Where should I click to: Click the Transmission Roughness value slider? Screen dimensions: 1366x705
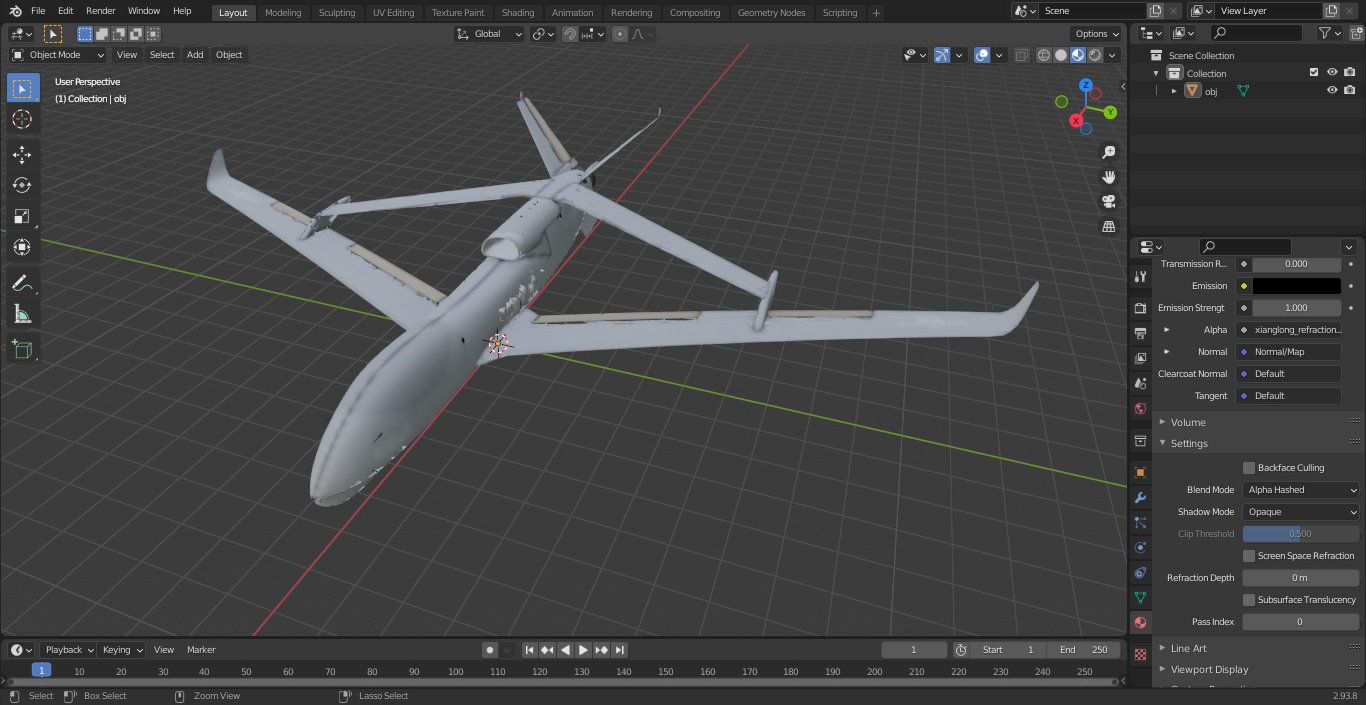coord(1296,264)
